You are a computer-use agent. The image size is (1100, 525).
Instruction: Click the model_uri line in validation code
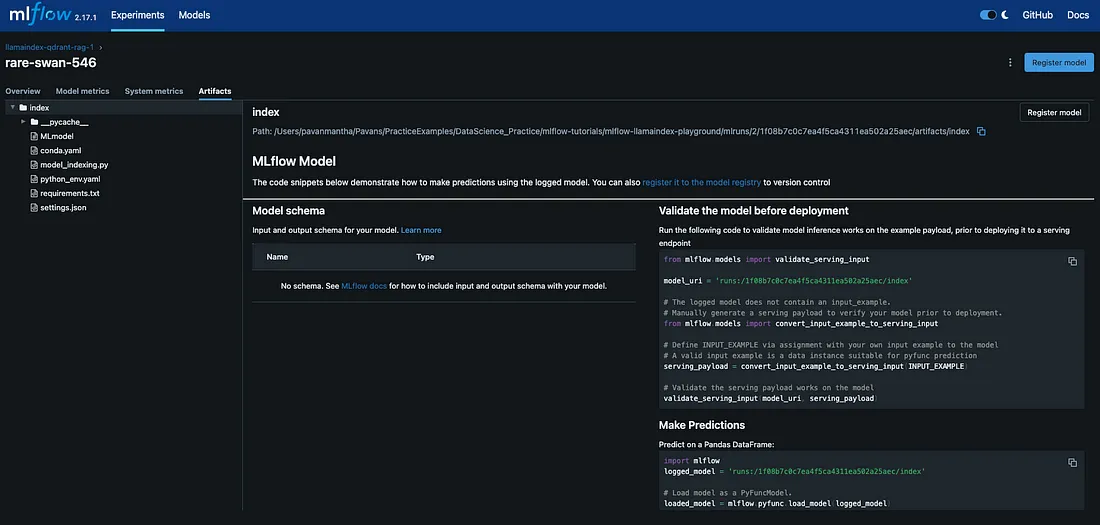(x=787, y=281)
